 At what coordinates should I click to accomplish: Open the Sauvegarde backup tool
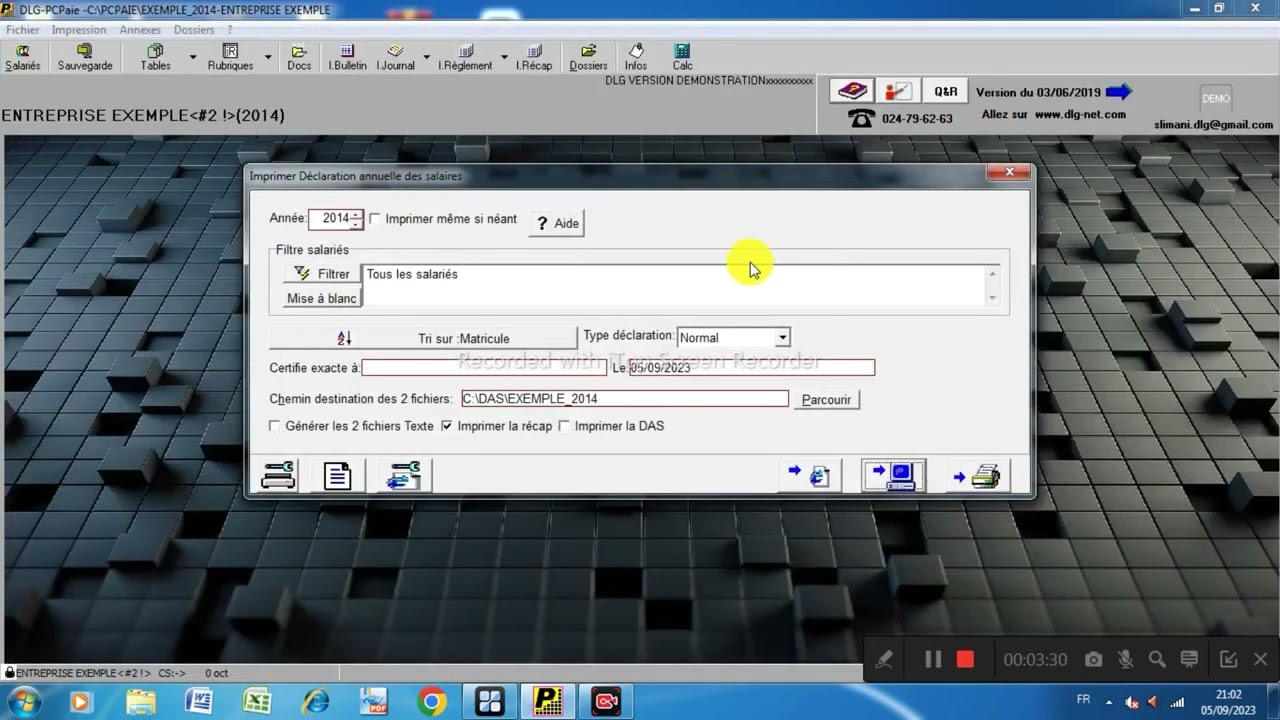(85, 57)
